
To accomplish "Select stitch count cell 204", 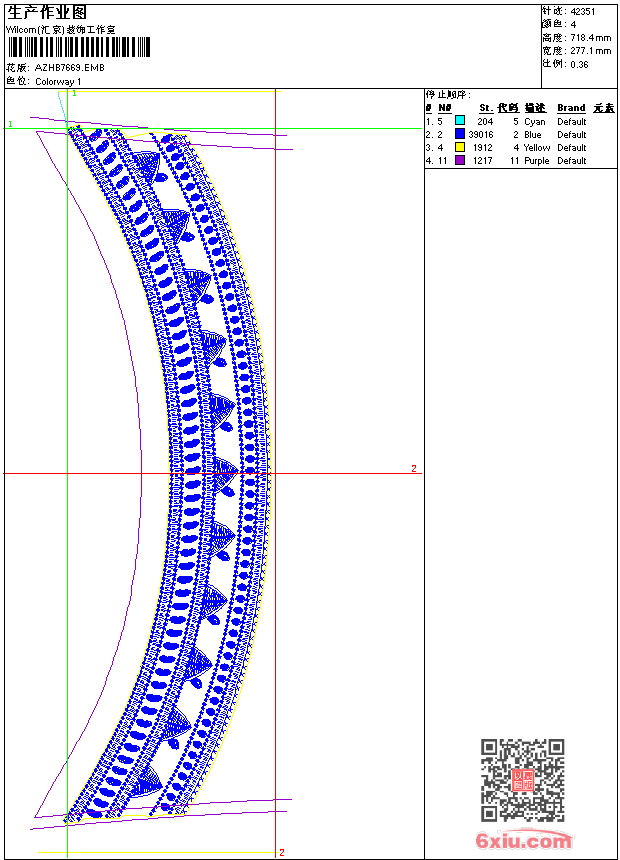I will click(485, 122).
